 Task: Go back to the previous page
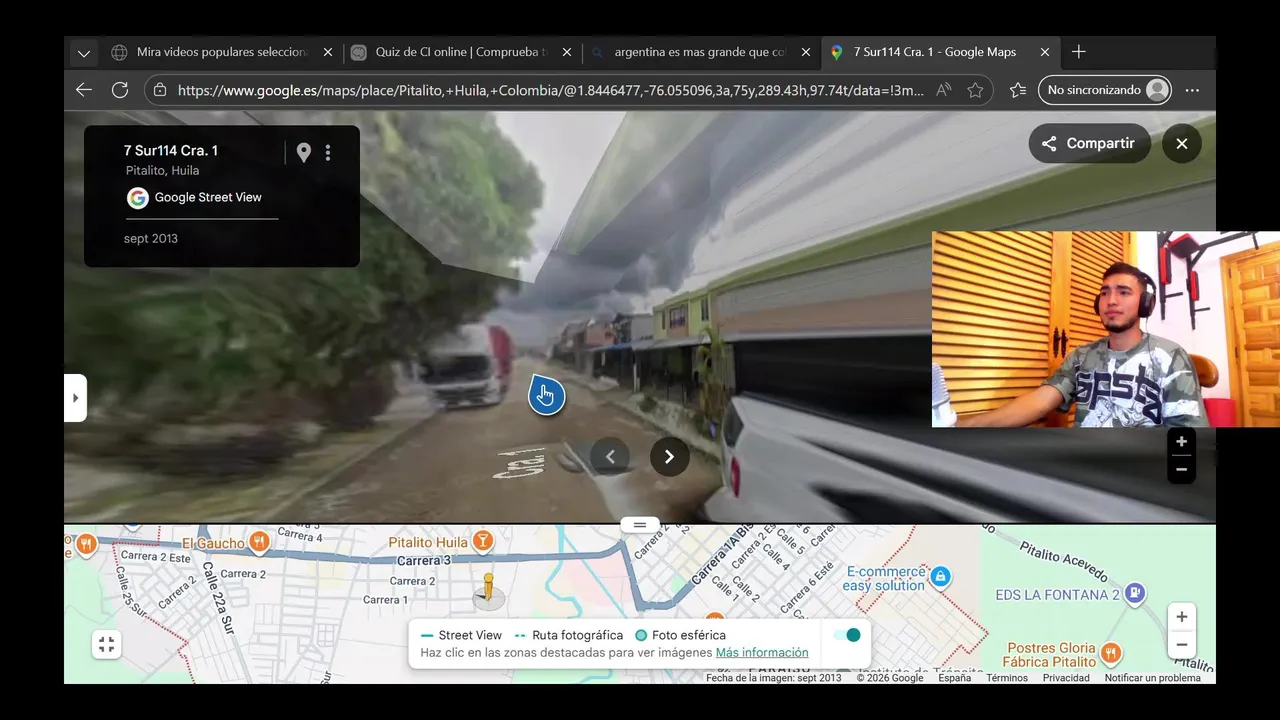click(x=84, y=90)
